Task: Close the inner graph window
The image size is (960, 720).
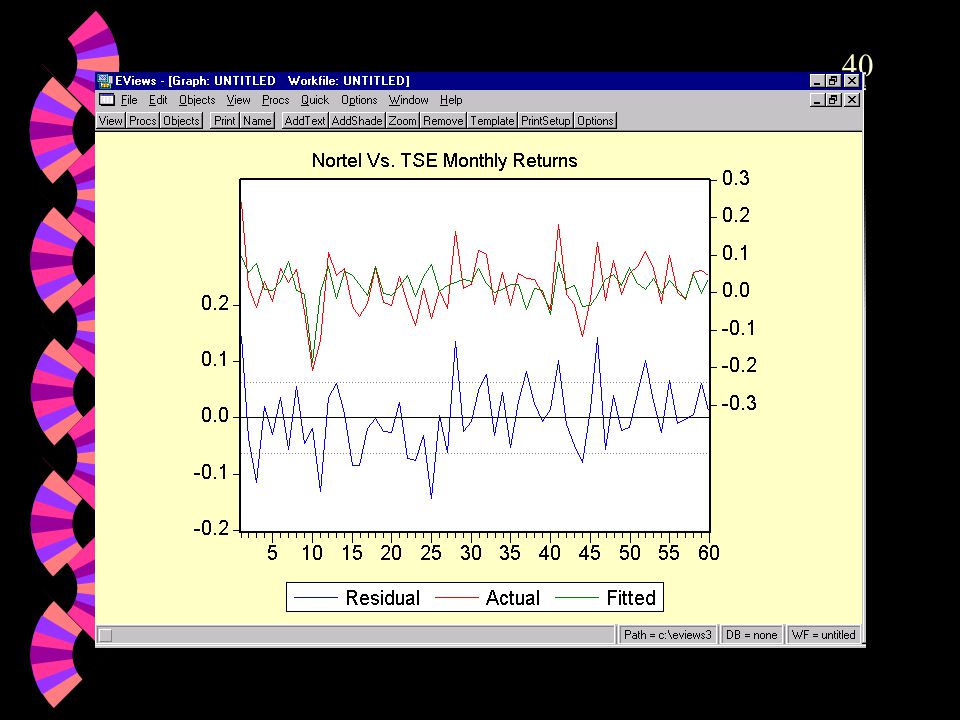Action: pyautogui.click(x=852, y=100)
